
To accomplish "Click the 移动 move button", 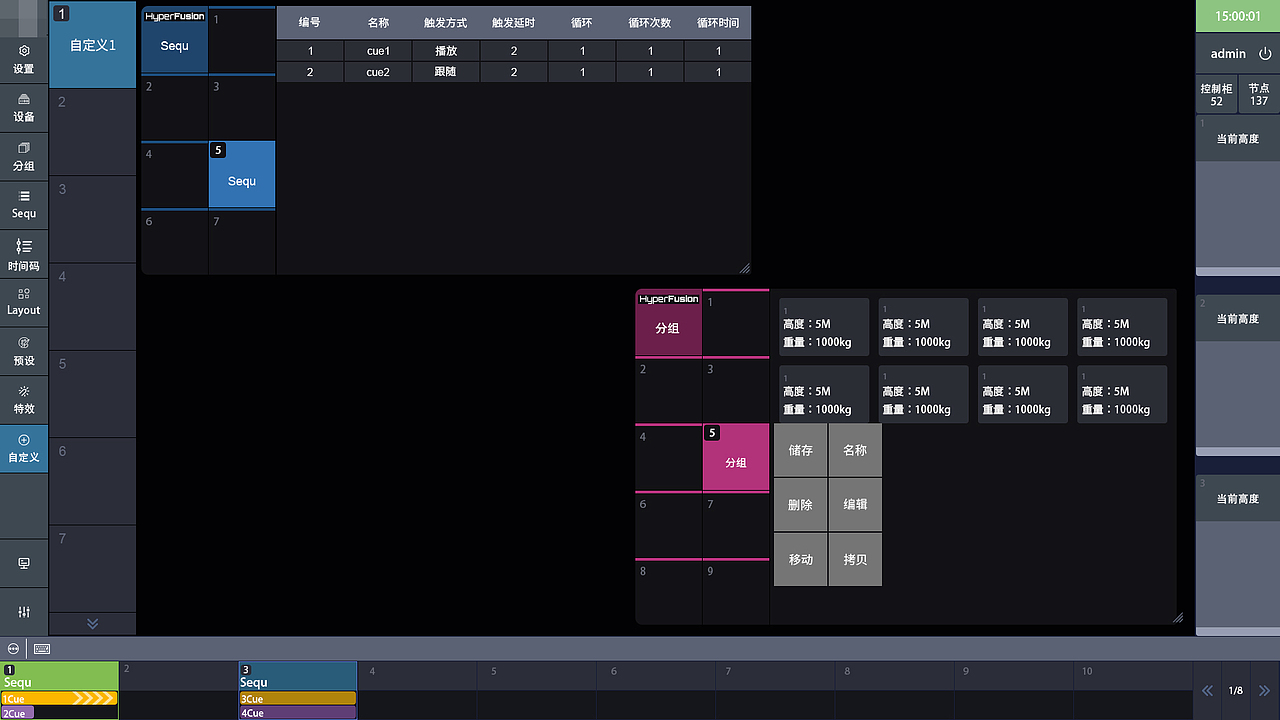I will [x=800, y=559].
